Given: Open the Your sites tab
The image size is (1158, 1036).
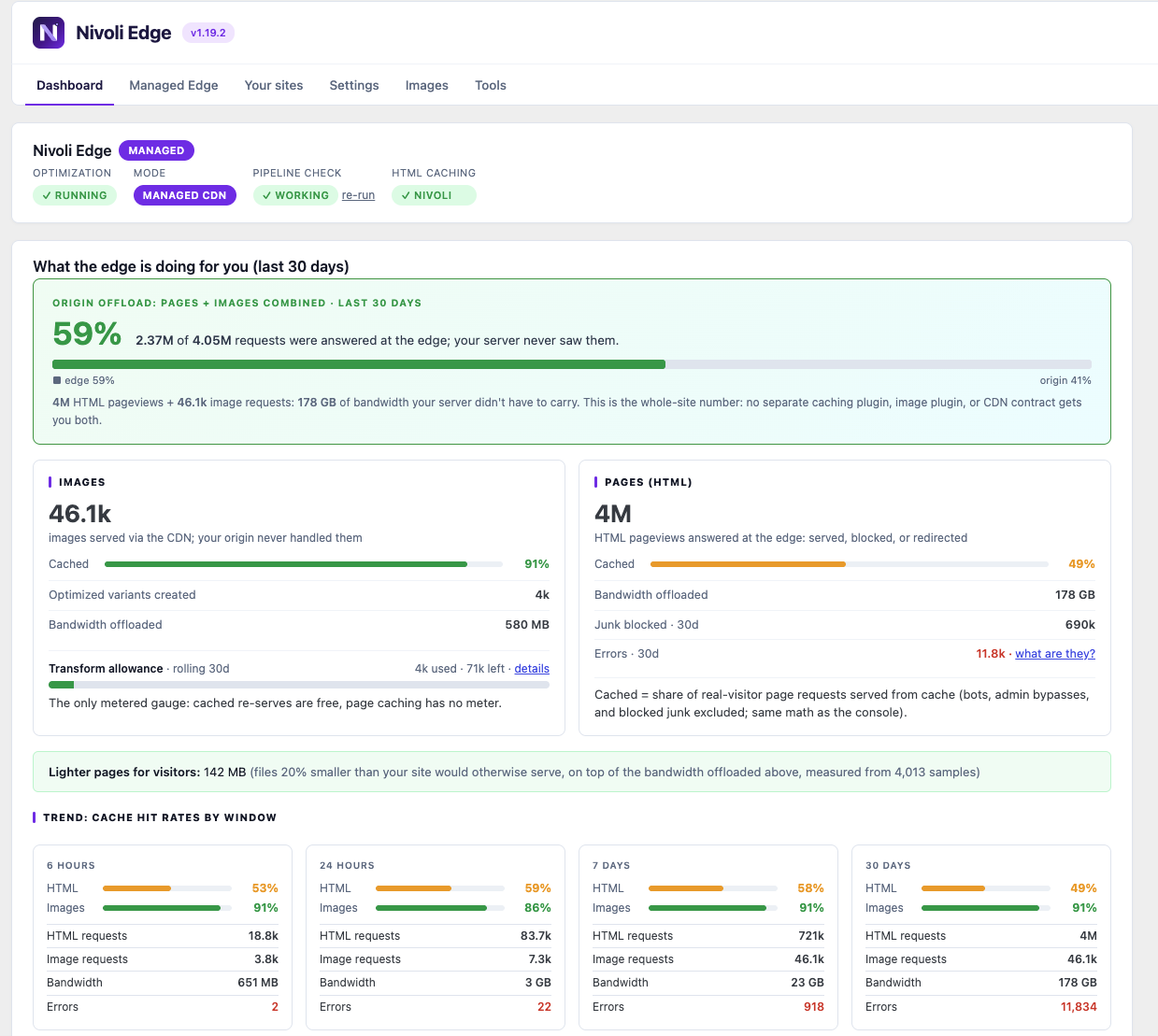Looking at the screenshot, I should 274,85.
